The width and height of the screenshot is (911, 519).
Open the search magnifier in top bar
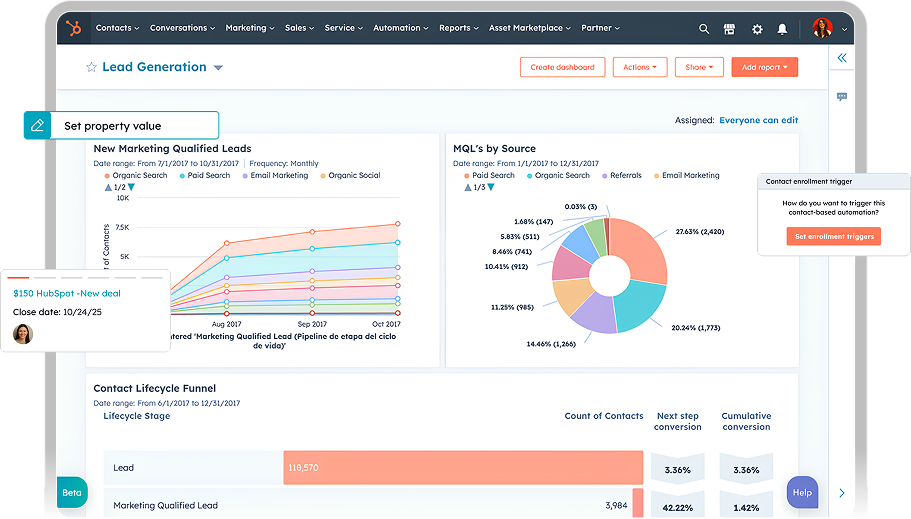(704, 29)
